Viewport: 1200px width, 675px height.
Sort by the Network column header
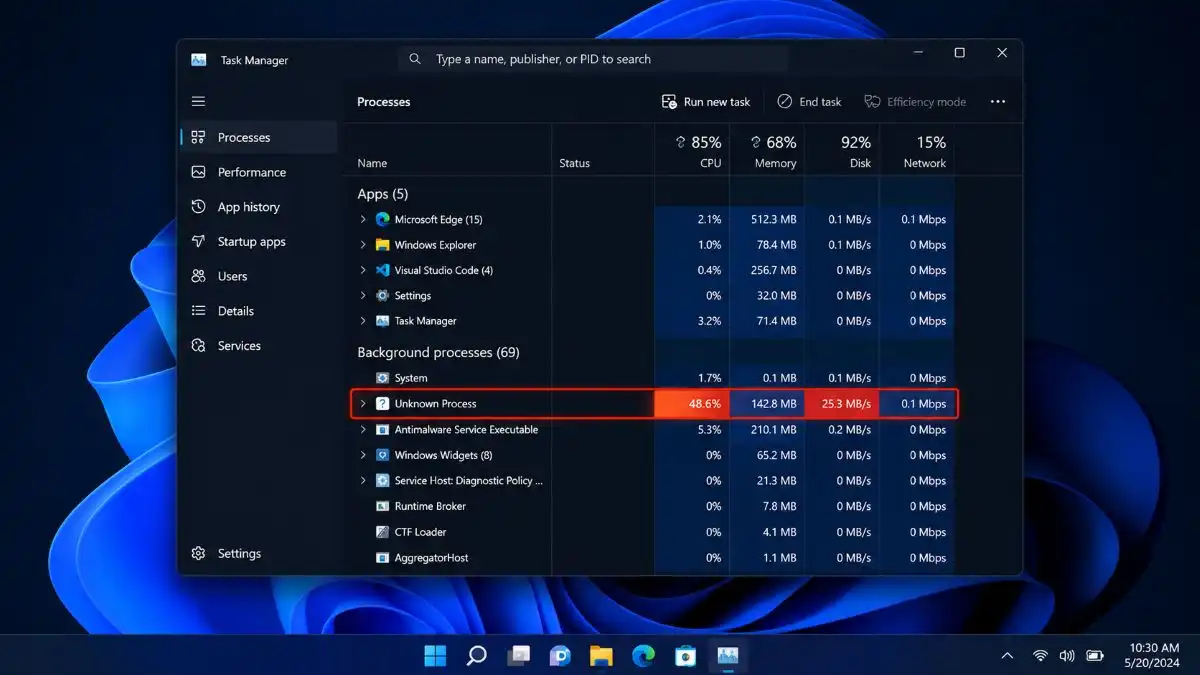[917, 151]
